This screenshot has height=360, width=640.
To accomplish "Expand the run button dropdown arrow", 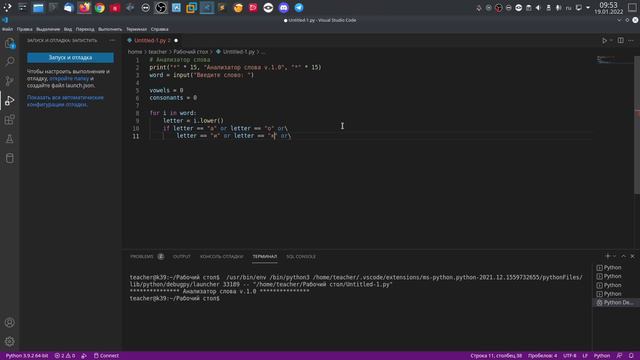I will (611, 40).
